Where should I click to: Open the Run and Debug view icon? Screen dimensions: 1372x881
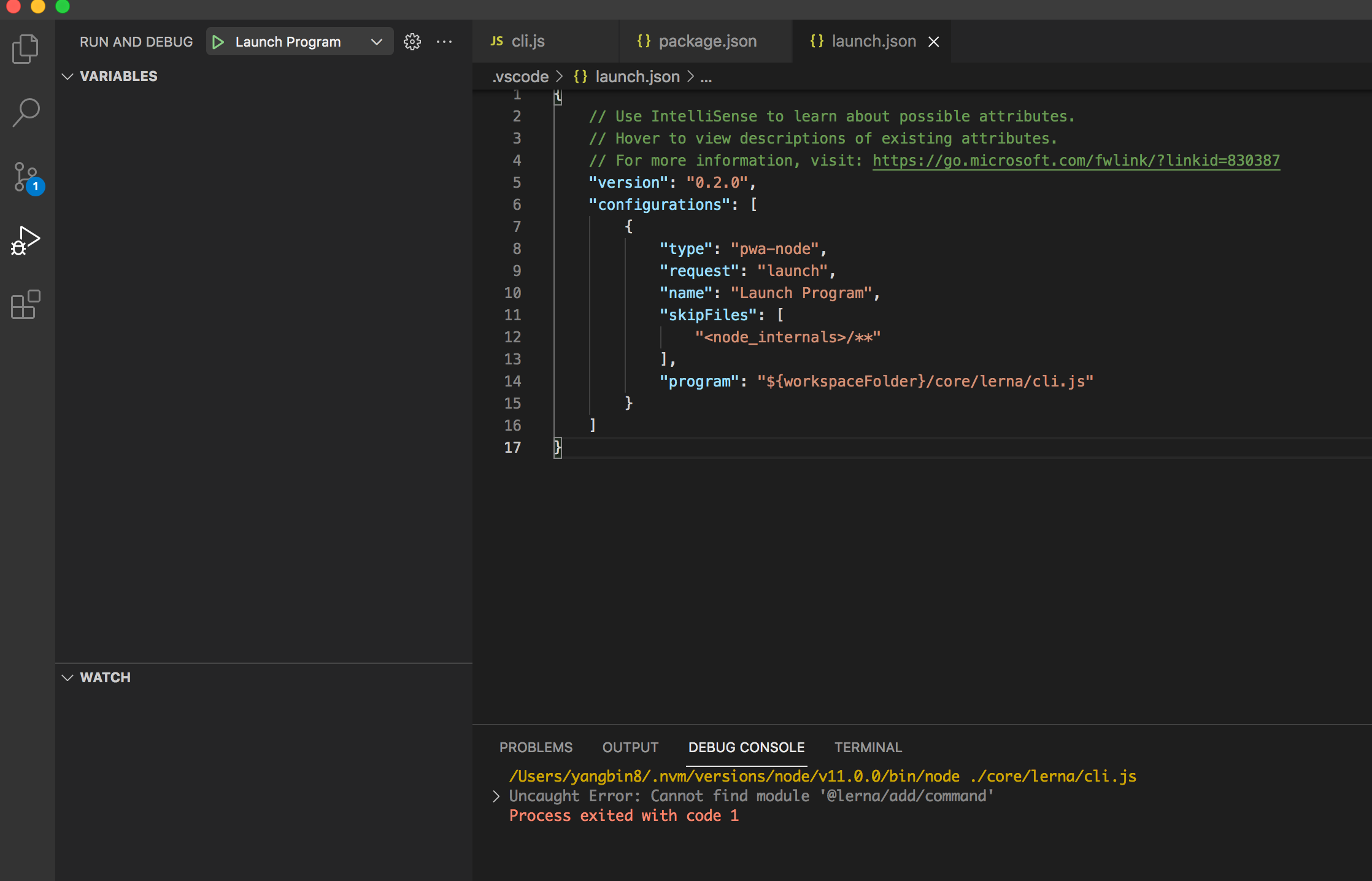tap(25, 240)
